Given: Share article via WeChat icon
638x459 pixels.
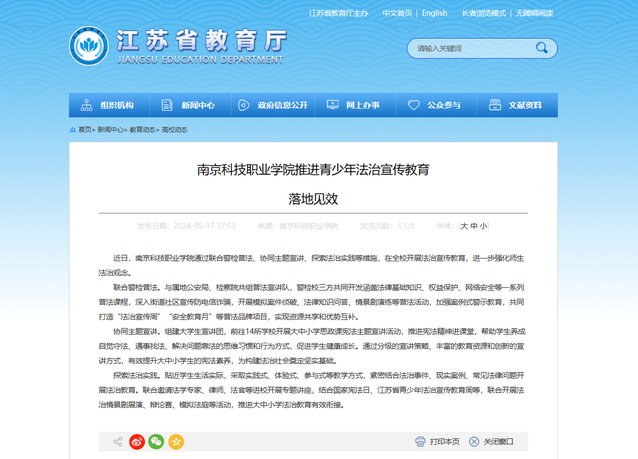Looking at the screenshot, I should 156,440.
